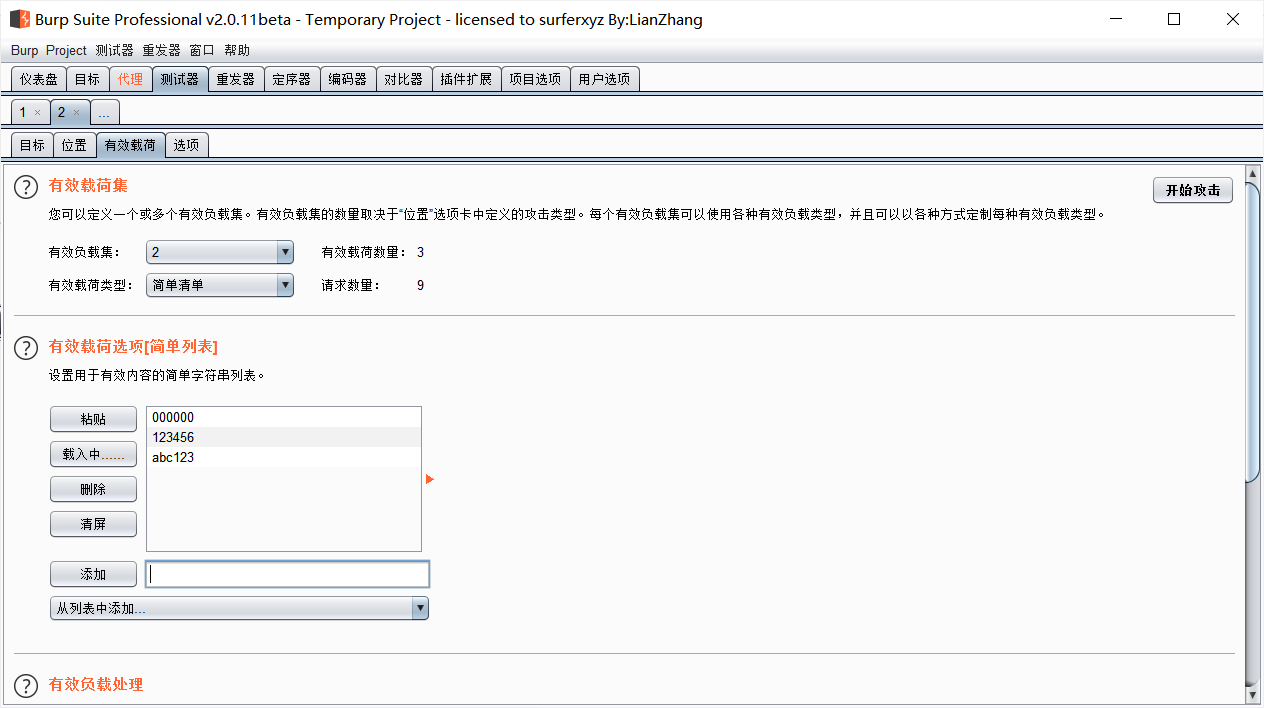
Task: Close Intruder attack tab 1
Action: click(x=37, y=112)
